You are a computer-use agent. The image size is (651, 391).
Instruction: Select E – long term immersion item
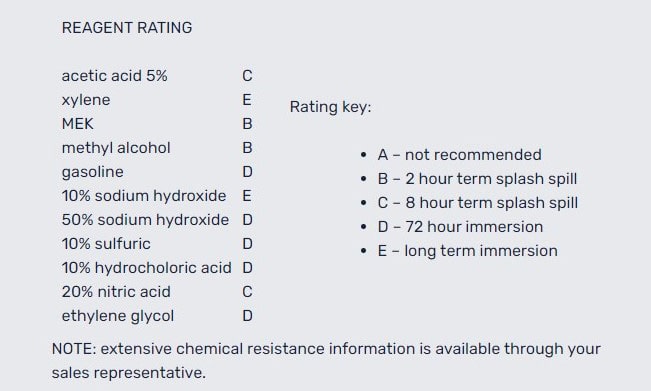(468, 251)
